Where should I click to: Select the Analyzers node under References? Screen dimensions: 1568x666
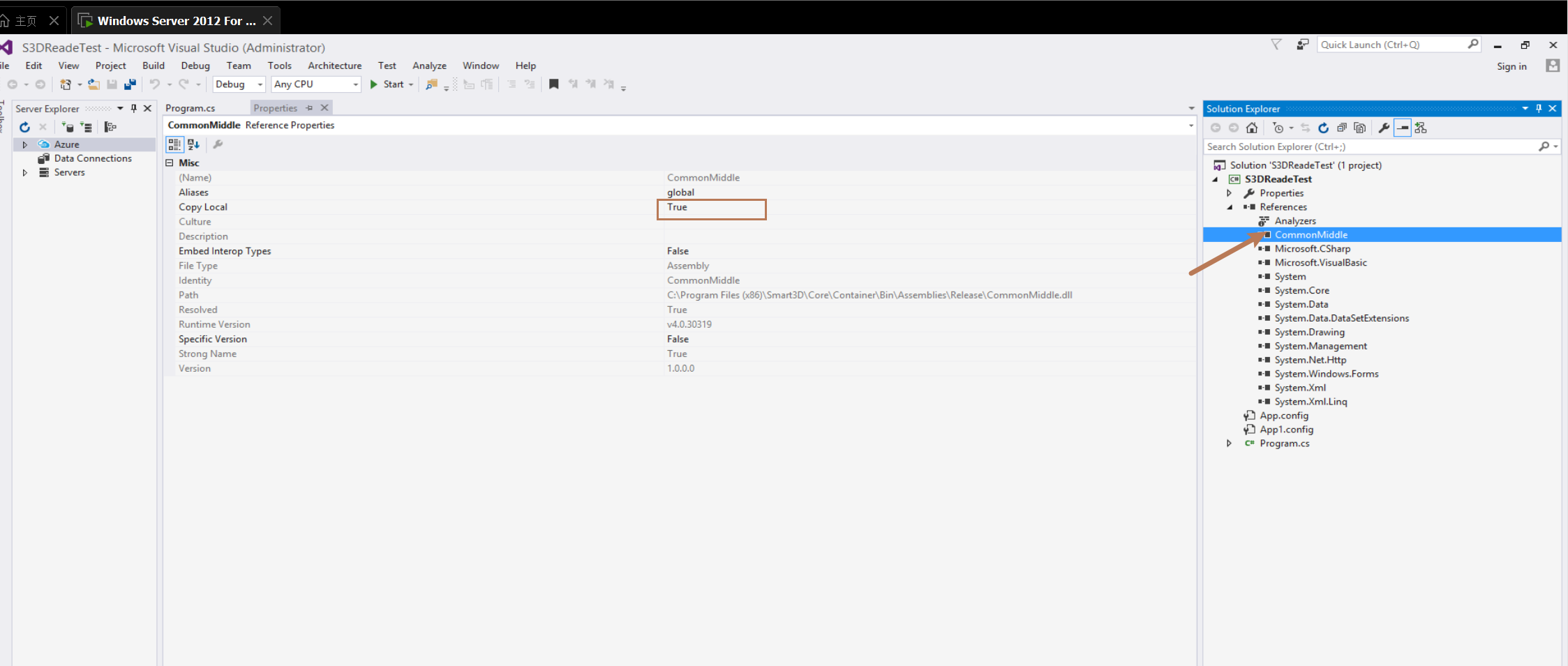(x=1295, y=221)
